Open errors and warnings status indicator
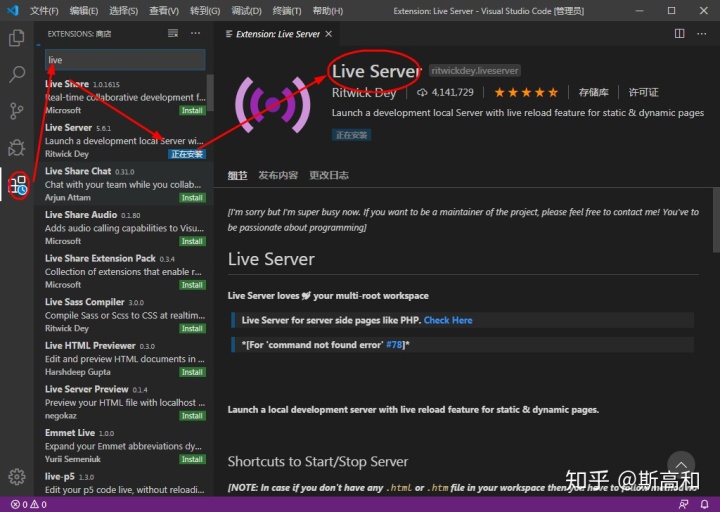This screenshot has height=512, width=720. pos(28,504)
